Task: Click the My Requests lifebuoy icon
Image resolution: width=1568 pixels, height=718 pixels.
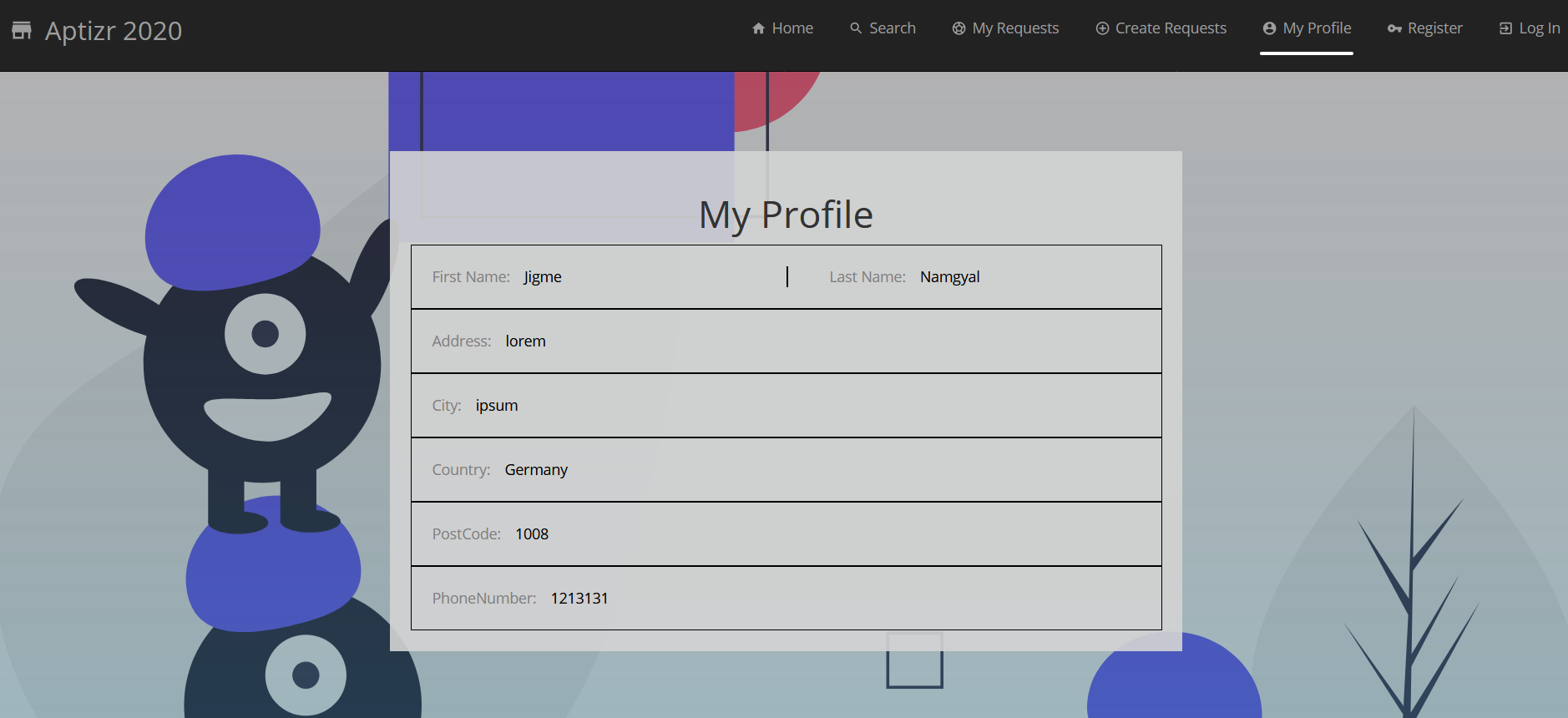Action: [x=959, y=28]
